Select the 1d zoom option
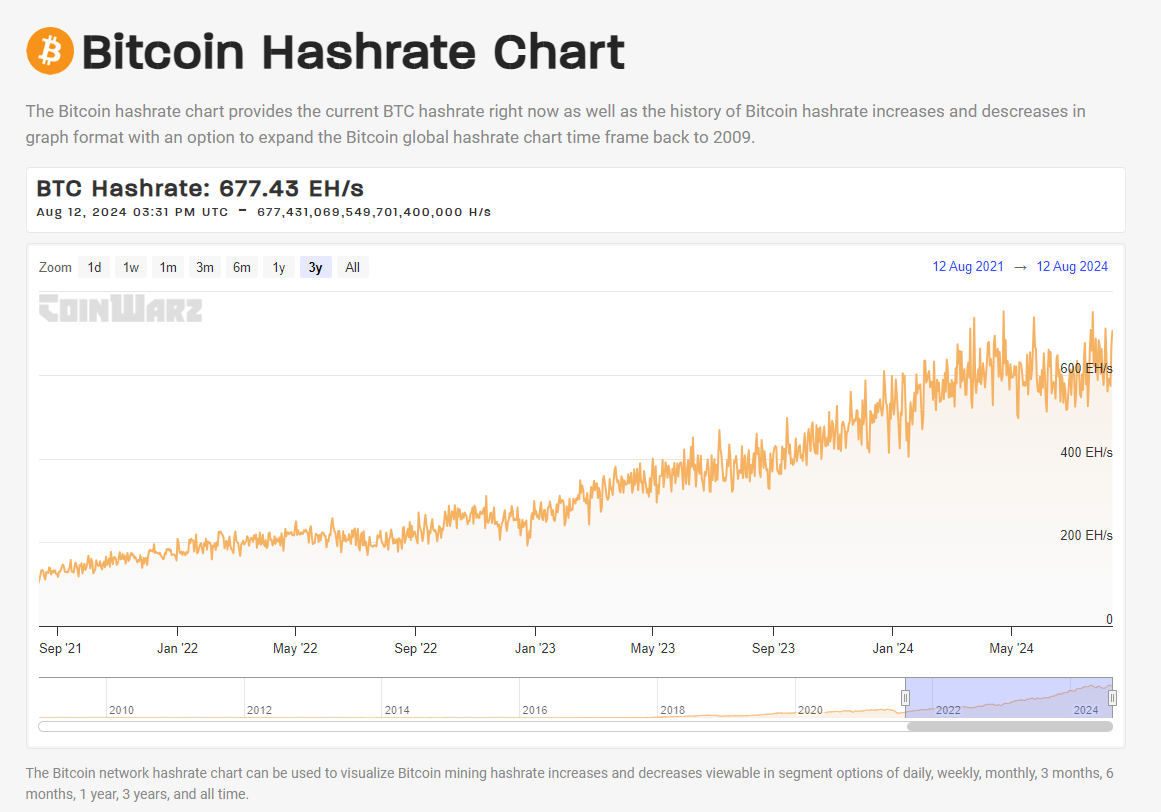 94,267
